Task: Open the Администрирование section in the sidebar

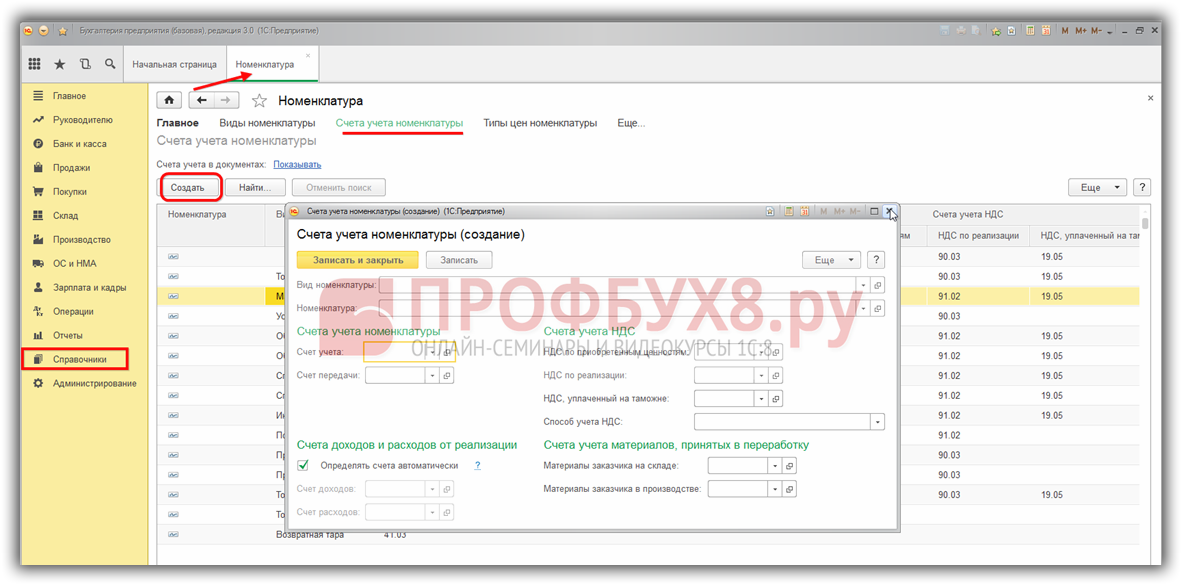Action: 84,384
